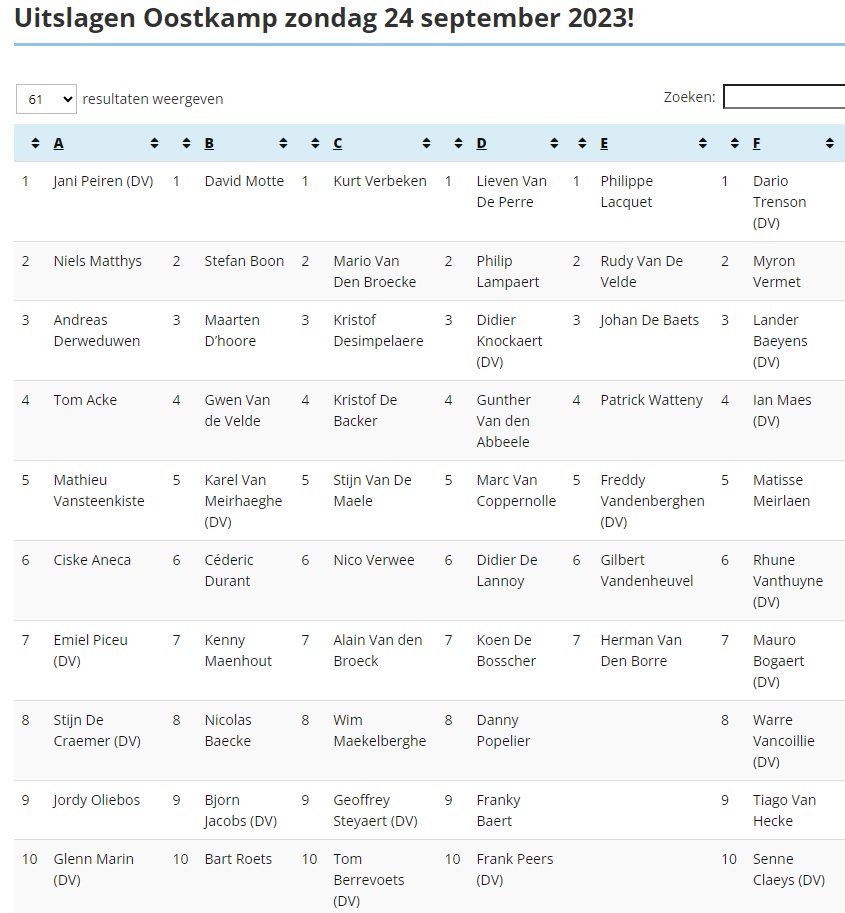Select the cell Tom Acke
This screenshot has height=913, width=845.
pyautogui.click(x=85, y=400)
